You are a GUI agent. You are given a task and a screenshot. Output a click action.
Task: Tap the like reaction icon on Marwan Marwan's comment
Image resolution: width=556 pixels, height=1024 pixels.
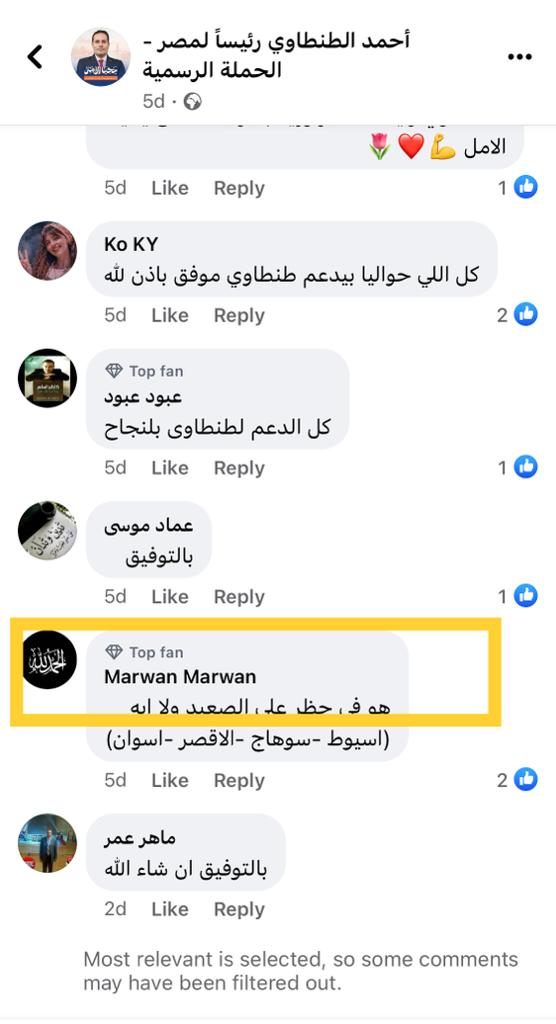pyautogui.click(x=525, y=779)
